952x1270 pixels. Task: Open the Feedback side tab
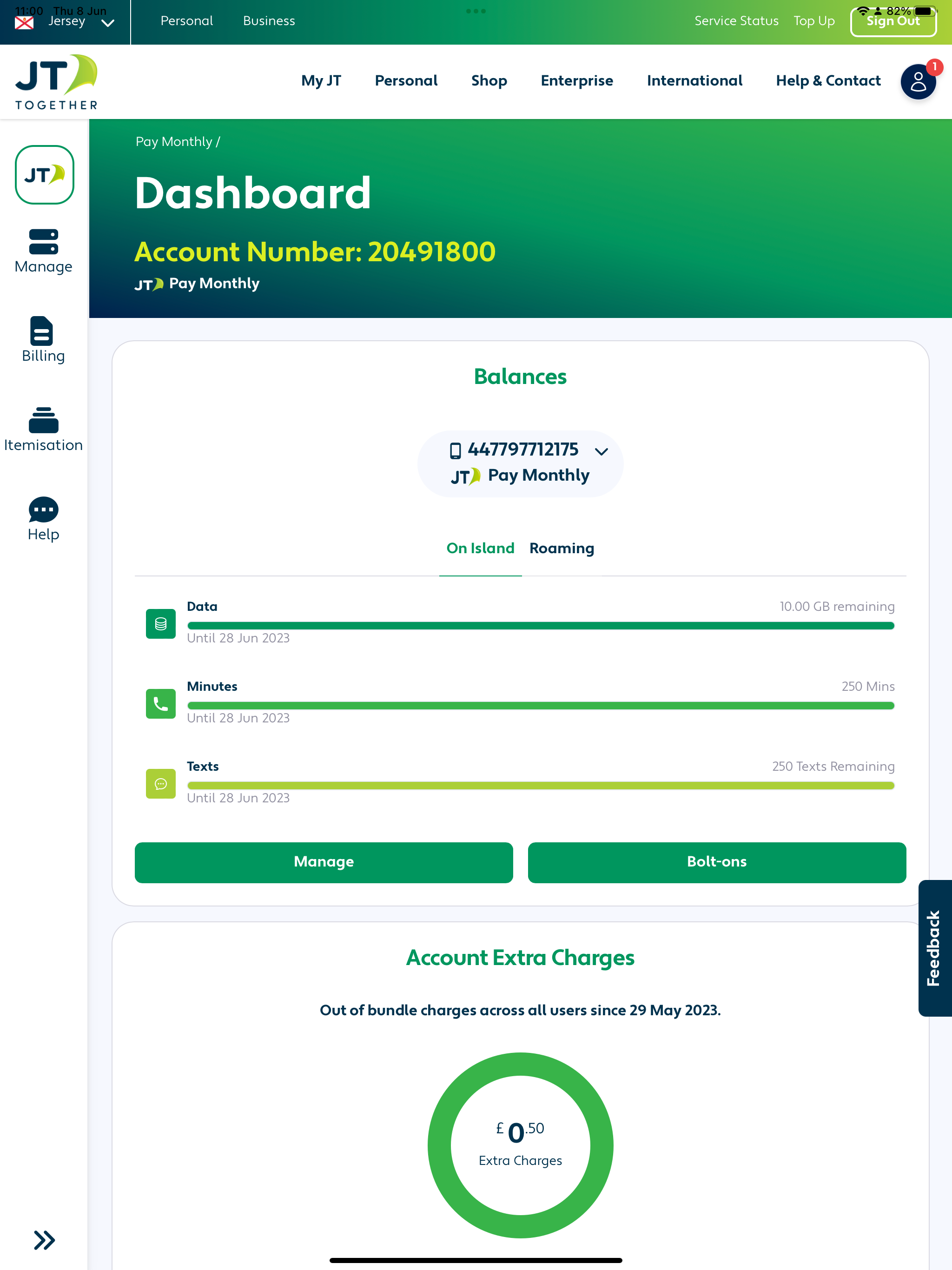click(934, 948)
